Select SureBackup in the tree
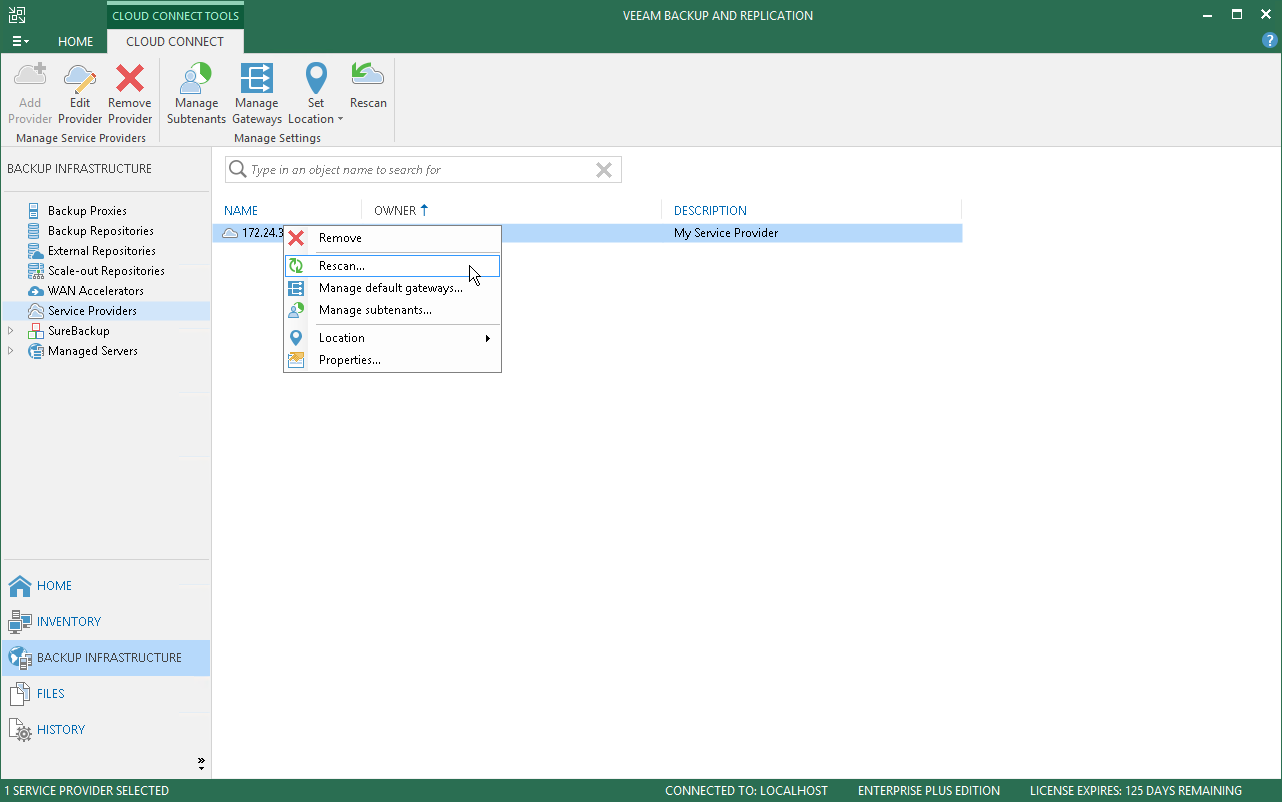The image size is (1282, 802). tap(79, 331)
